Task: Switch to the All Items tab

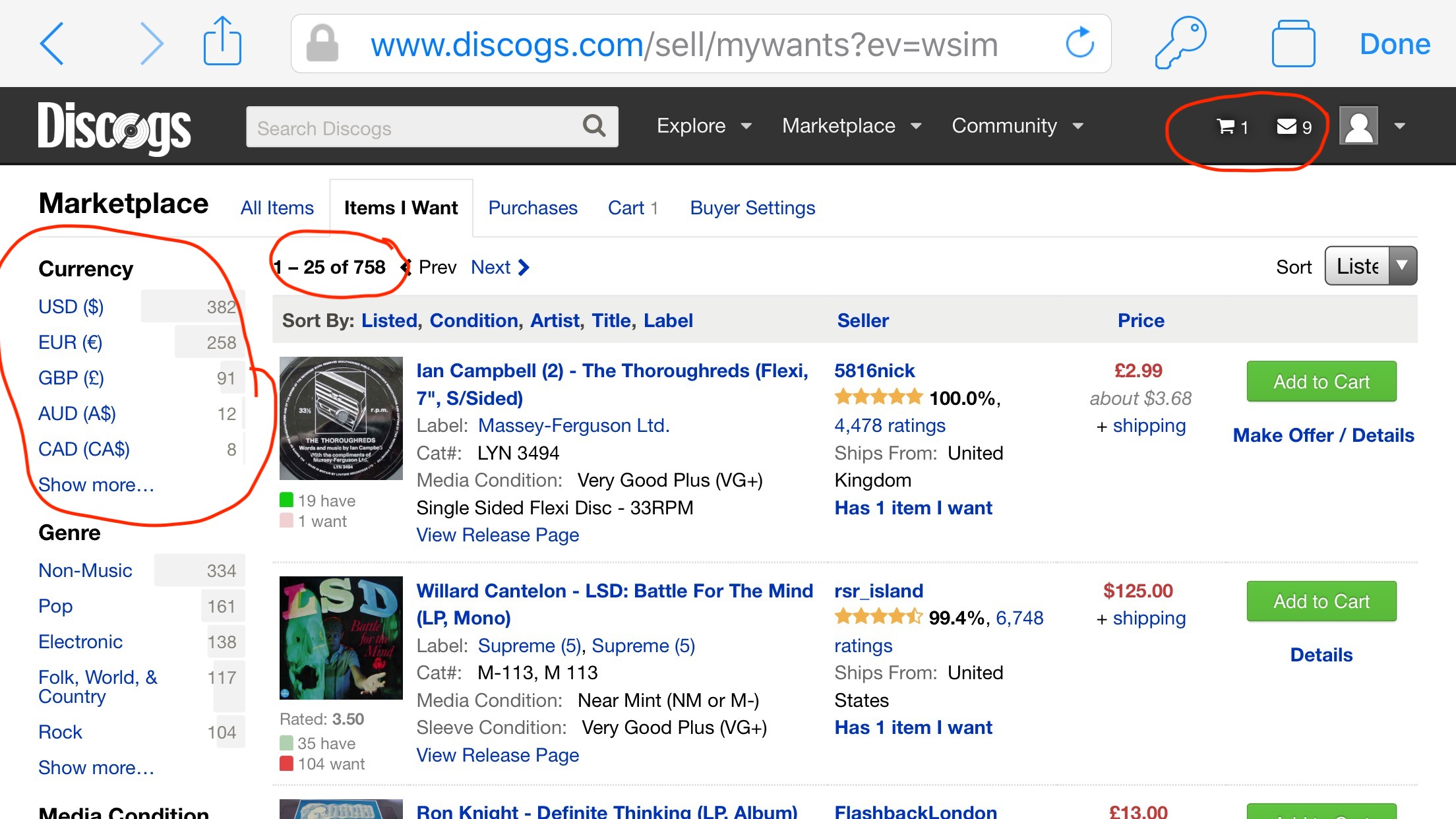Action: 277,208
